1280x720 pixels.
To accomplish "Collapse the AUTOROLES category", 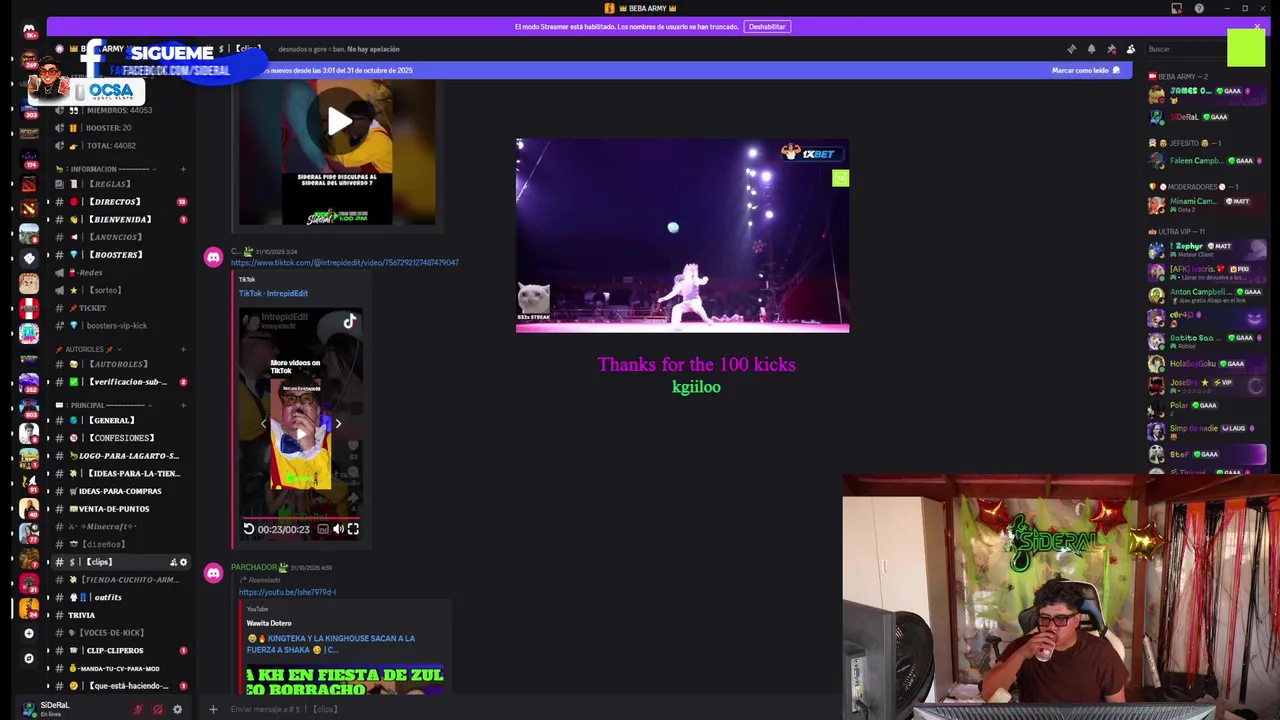I will click(89, 349).
